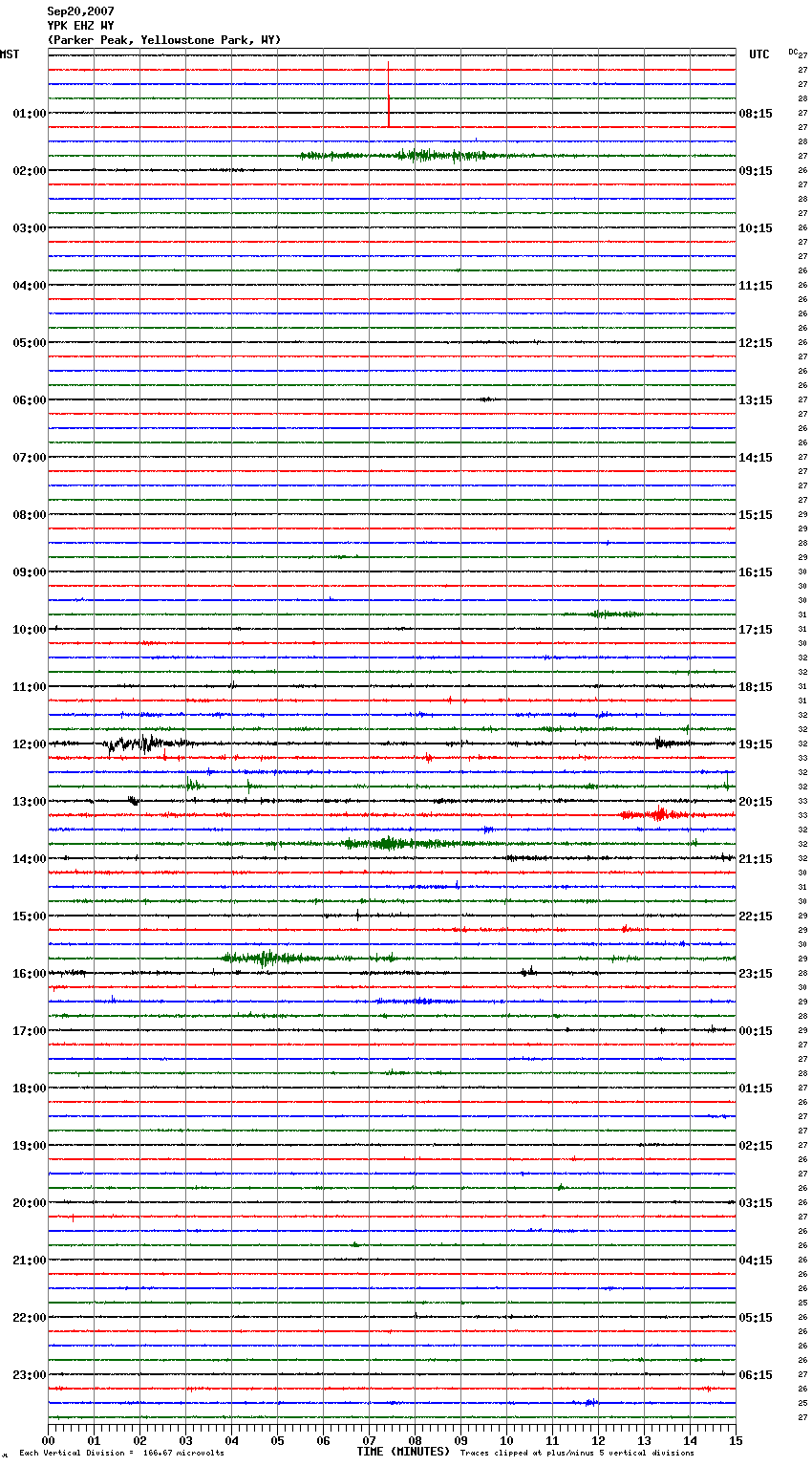Viewport: 812px width, 1466px height.
Task: Select the 10:00 MST hour label
Action: point(30,630)
